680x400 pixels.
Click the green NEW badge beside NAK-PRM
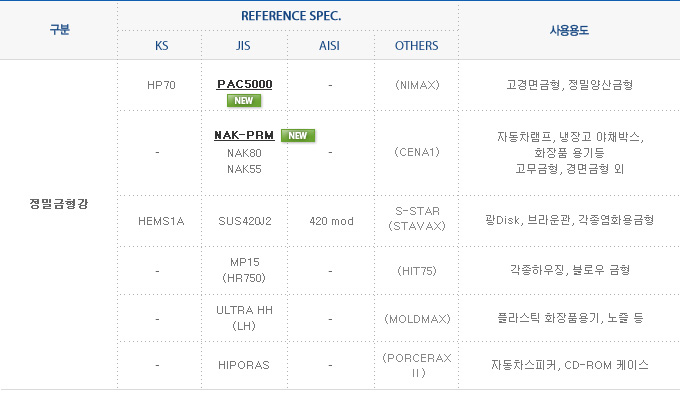coord(298,135)
